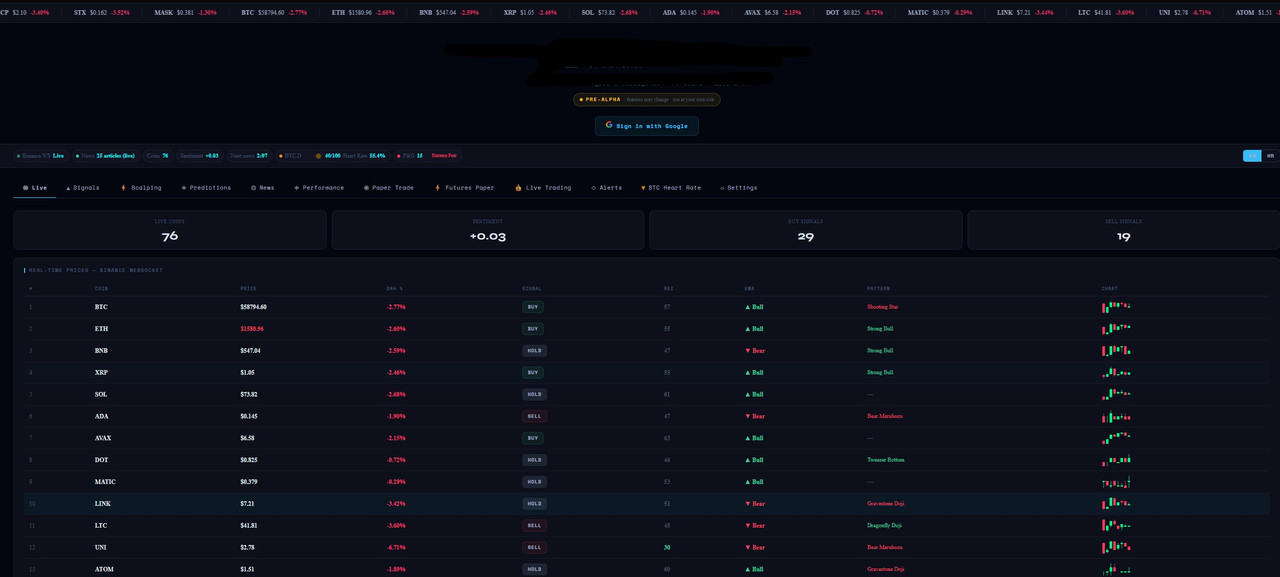Viewport: 1280px width, 577px height.
Task: Select the Sell Signals 19 card
Action: point(1123,230)
